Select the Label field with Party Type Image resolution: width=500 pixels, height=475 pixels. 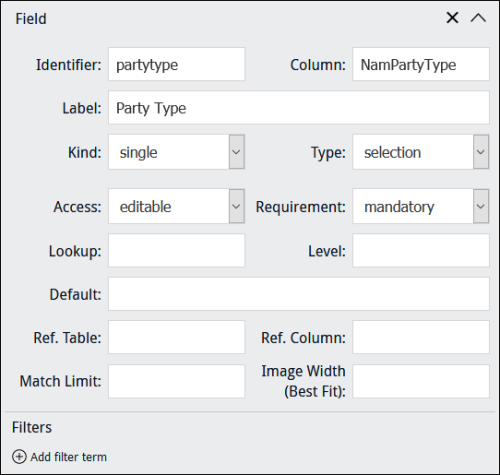click(x=299, y=108)
